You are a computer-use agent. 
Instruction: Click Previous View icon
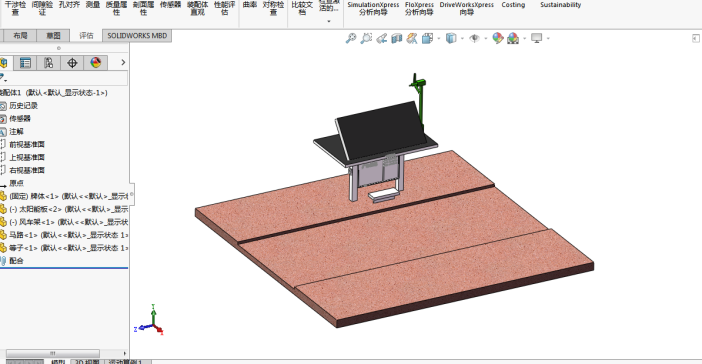coord(381,39)
